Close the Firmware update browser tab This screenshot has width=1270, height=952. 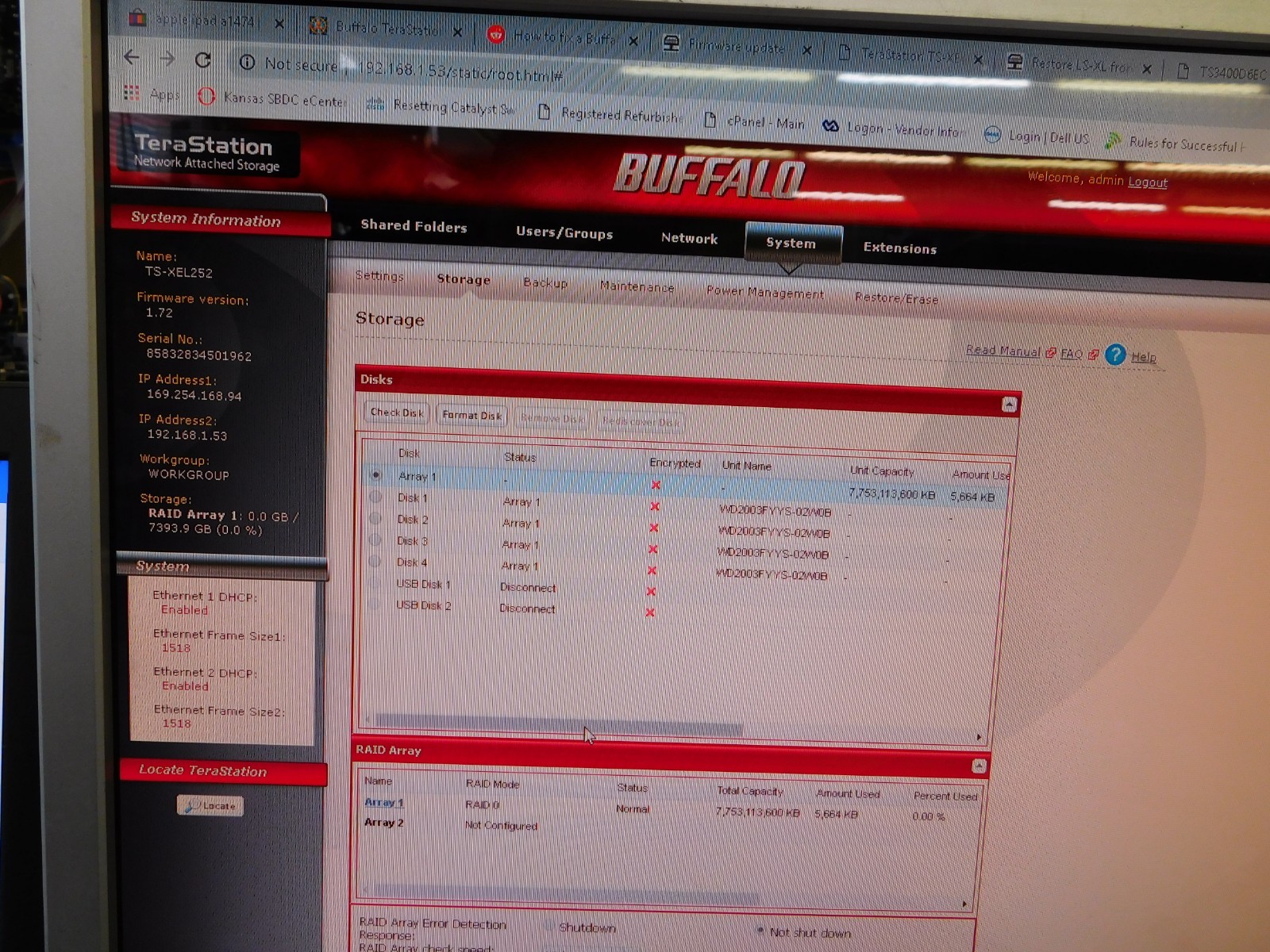pyautogui.click(x=806, y=49)
